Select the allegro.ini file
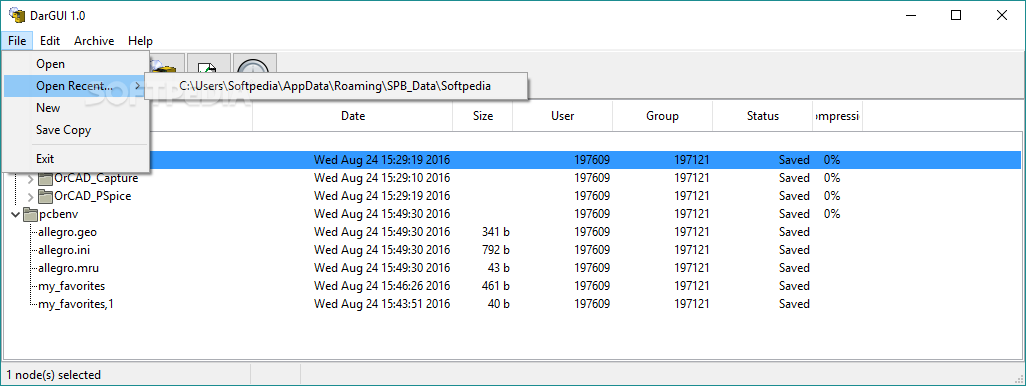 64,250
